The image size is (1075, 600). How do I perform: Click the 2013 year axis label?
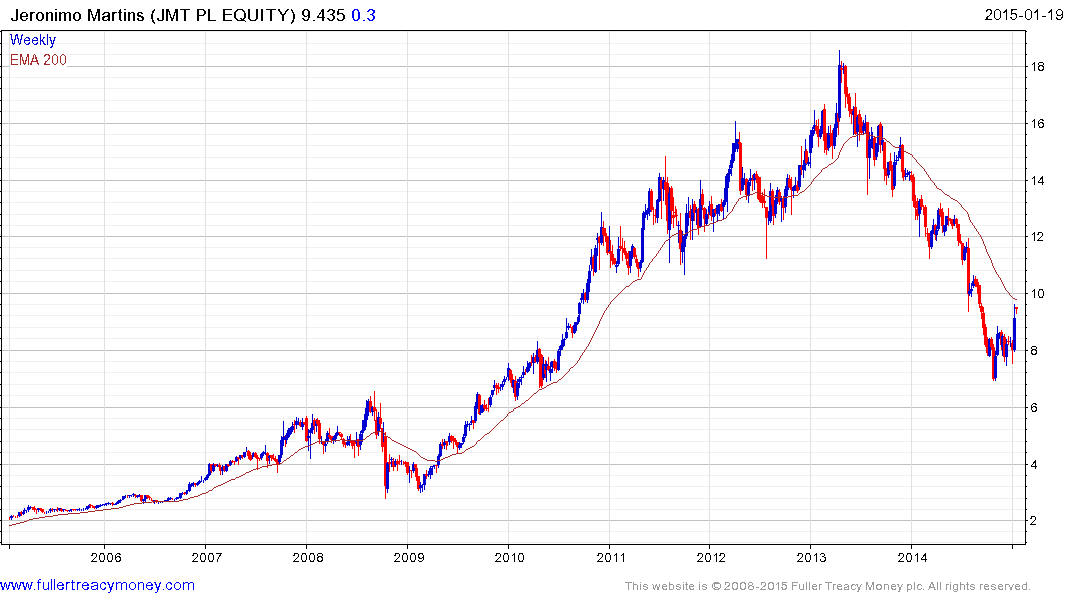[x=812, y=557]
